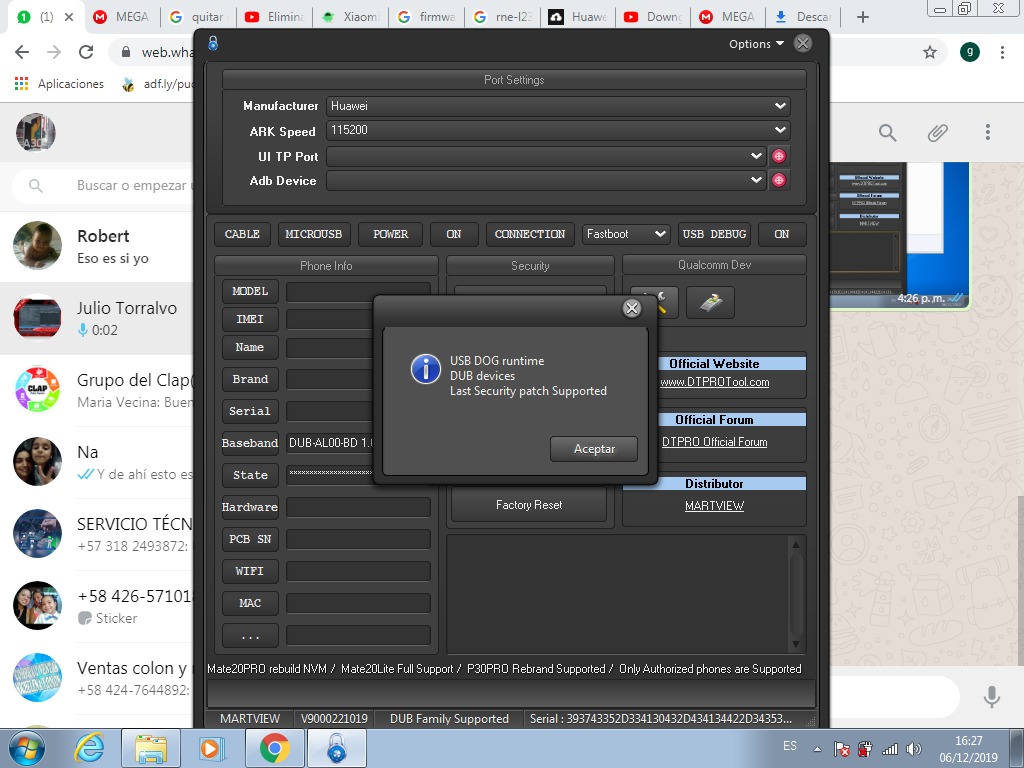Close the DTPRO tool window
Viewport: 1024px width, 768px height.
coord(803,44)
